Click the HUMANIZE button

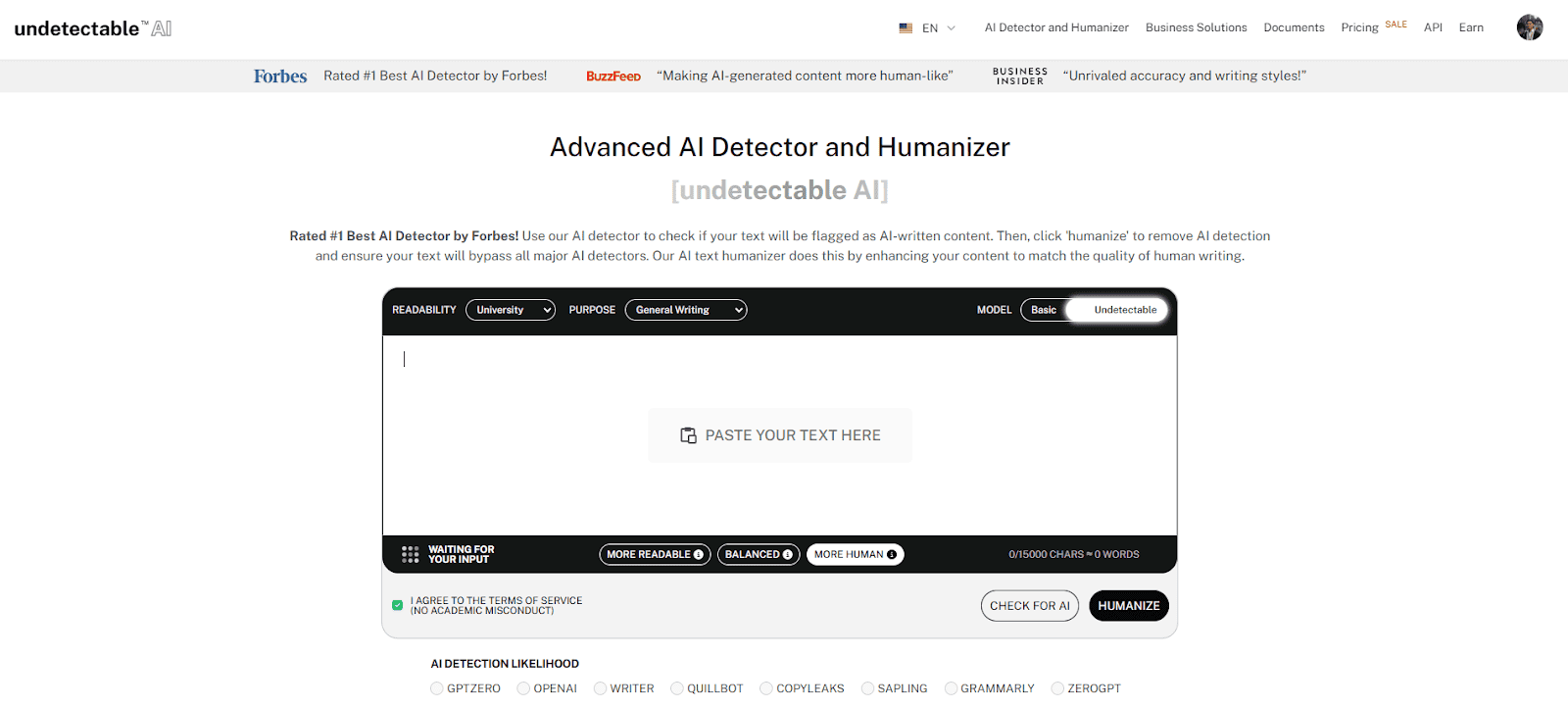[x=1129, y=606]
